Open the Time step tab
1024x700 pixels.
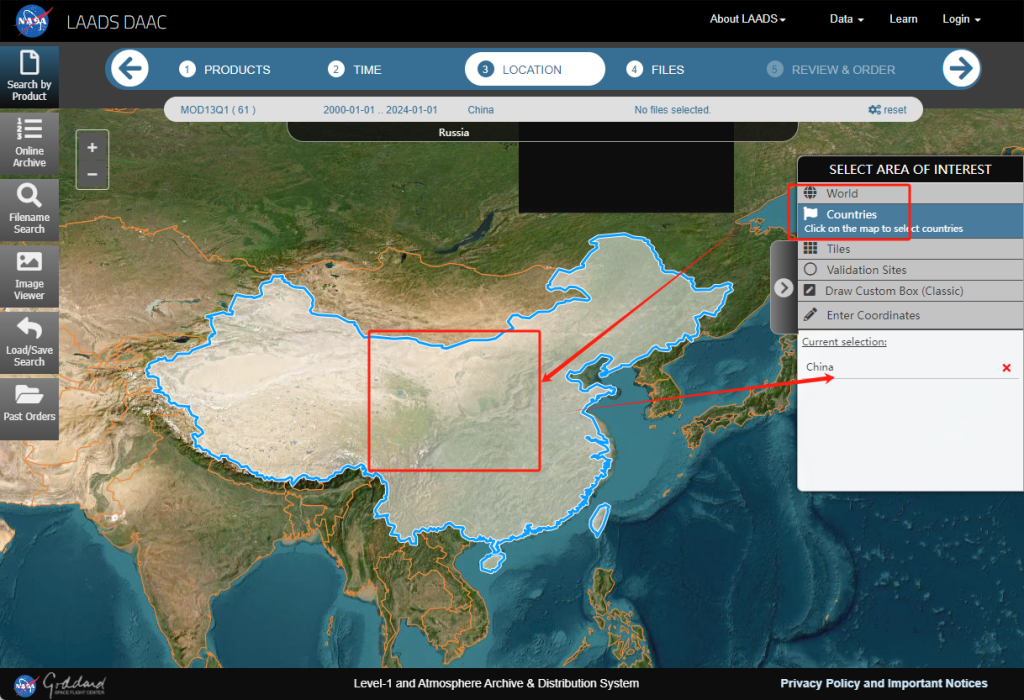pos(355,69)
